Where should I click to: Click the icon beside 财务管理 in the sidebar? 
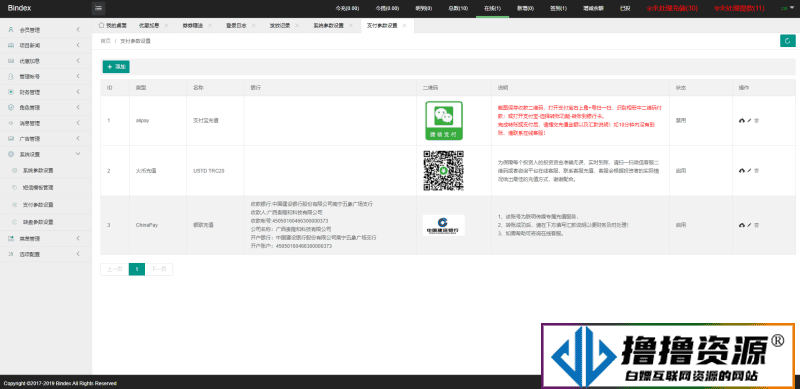[11, 92]
